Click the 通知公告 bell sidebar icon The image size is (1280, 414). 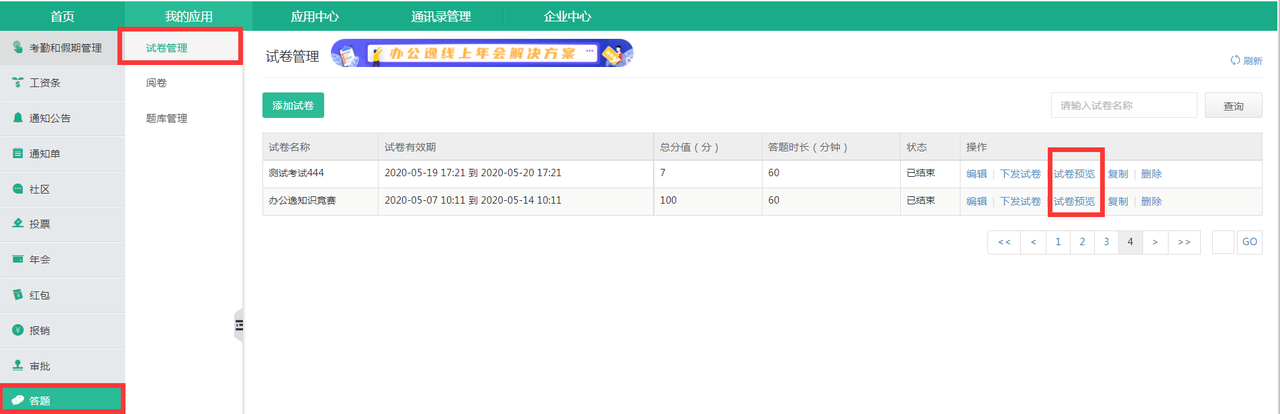(x=18, y=118)
